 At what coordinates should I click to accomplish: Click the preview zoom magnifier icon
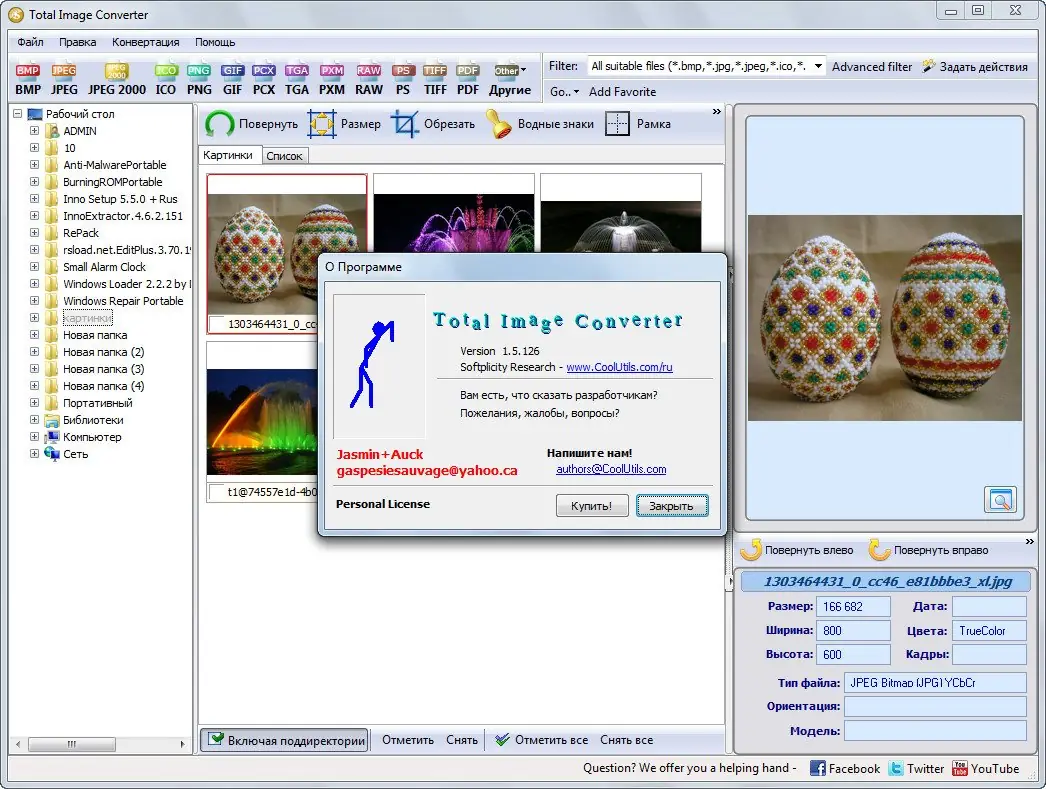coord(1000,500)
